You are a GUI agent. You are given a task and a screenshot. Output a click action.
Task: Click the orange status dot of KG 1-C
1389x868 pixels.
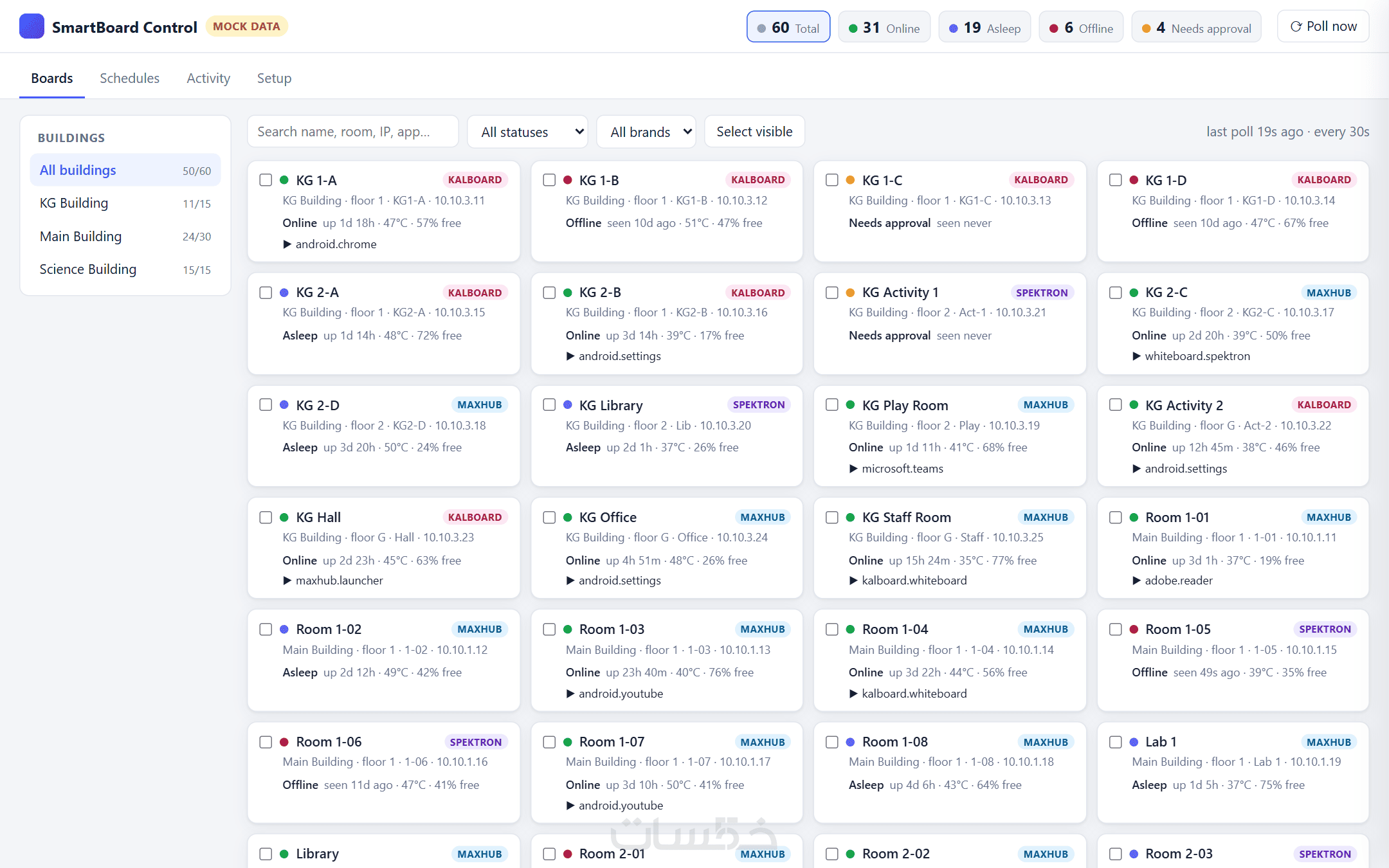pyautogui.click(x=850, y=180)
